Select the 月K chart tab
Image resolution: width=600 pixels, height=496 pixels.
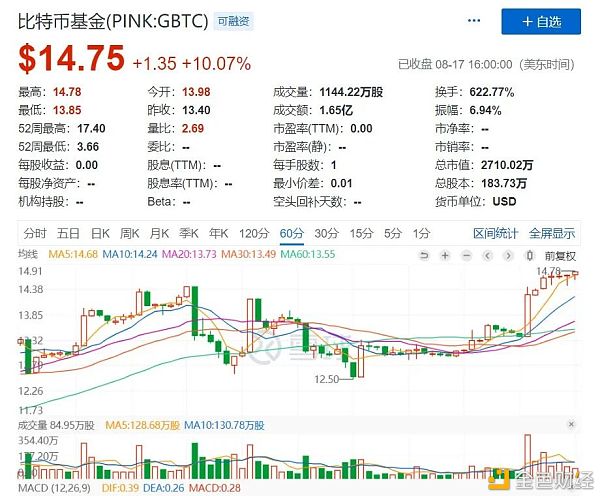(159, 233)
